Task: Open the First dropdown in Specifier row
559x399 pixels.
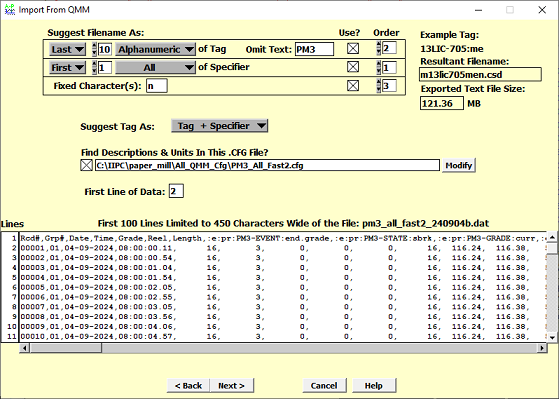Action: (67, 67)
